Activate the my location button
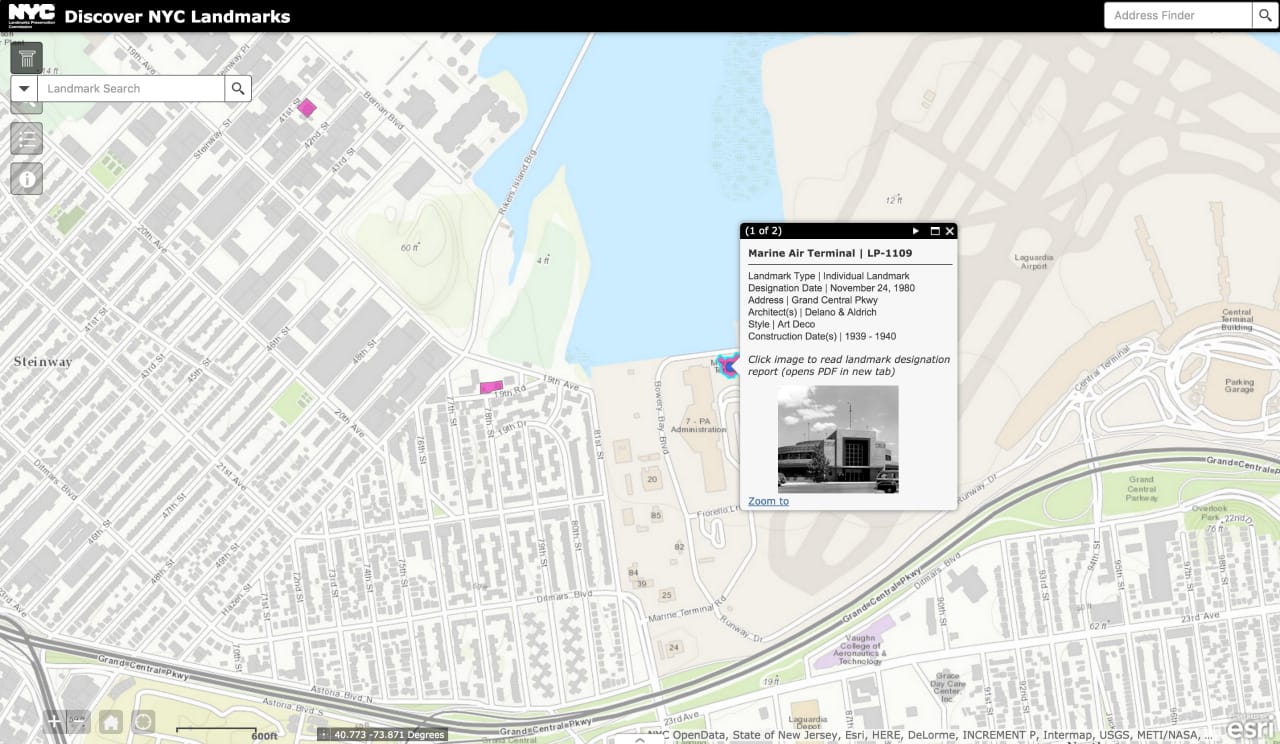This screenshot has height=744, width=1280. coord(143,722)
